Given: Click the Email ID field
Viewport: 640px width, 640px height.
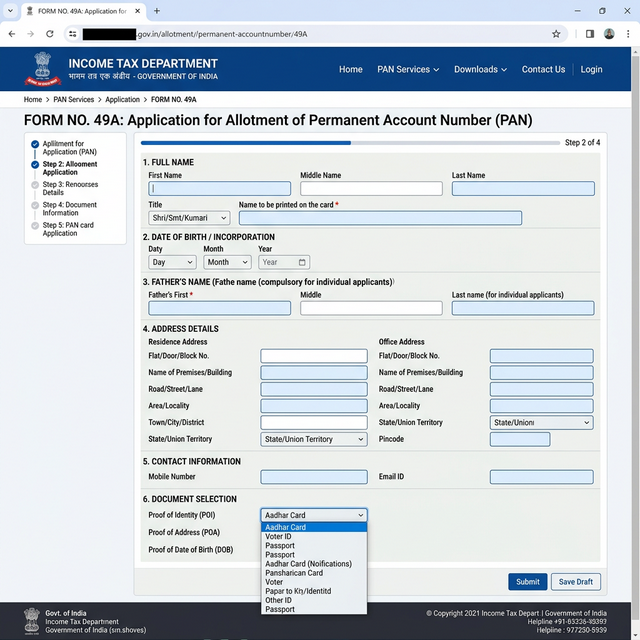Looking at the screenshot, I should (x=542, y=477).
